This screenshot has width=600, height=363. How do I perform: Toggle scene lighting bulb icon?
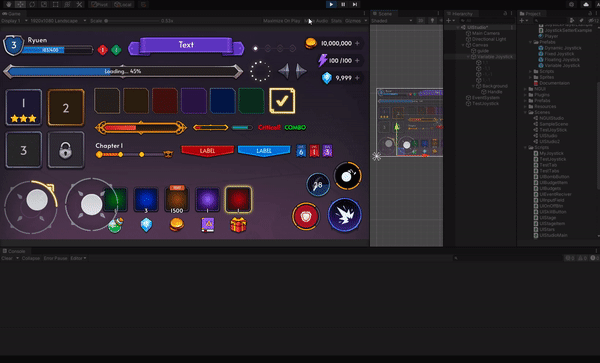click(432, 21)
